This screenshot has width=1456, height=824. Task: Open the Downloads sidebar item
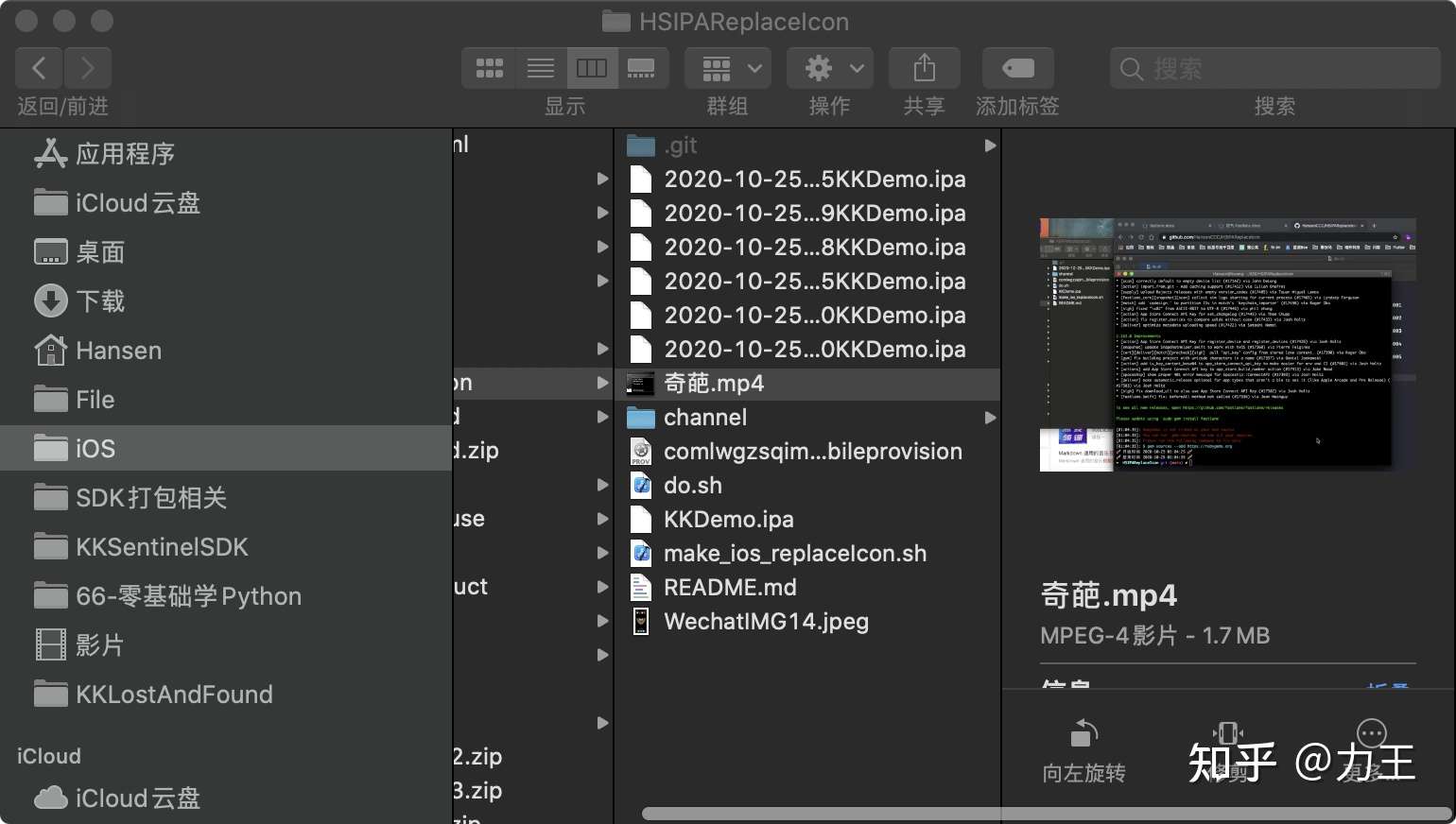click(x=227, y=301)
